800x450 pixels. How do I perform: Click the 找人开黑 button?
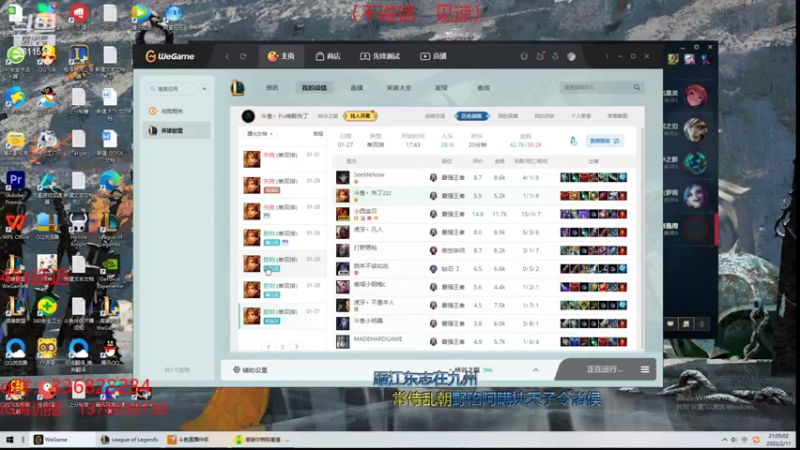360,116
